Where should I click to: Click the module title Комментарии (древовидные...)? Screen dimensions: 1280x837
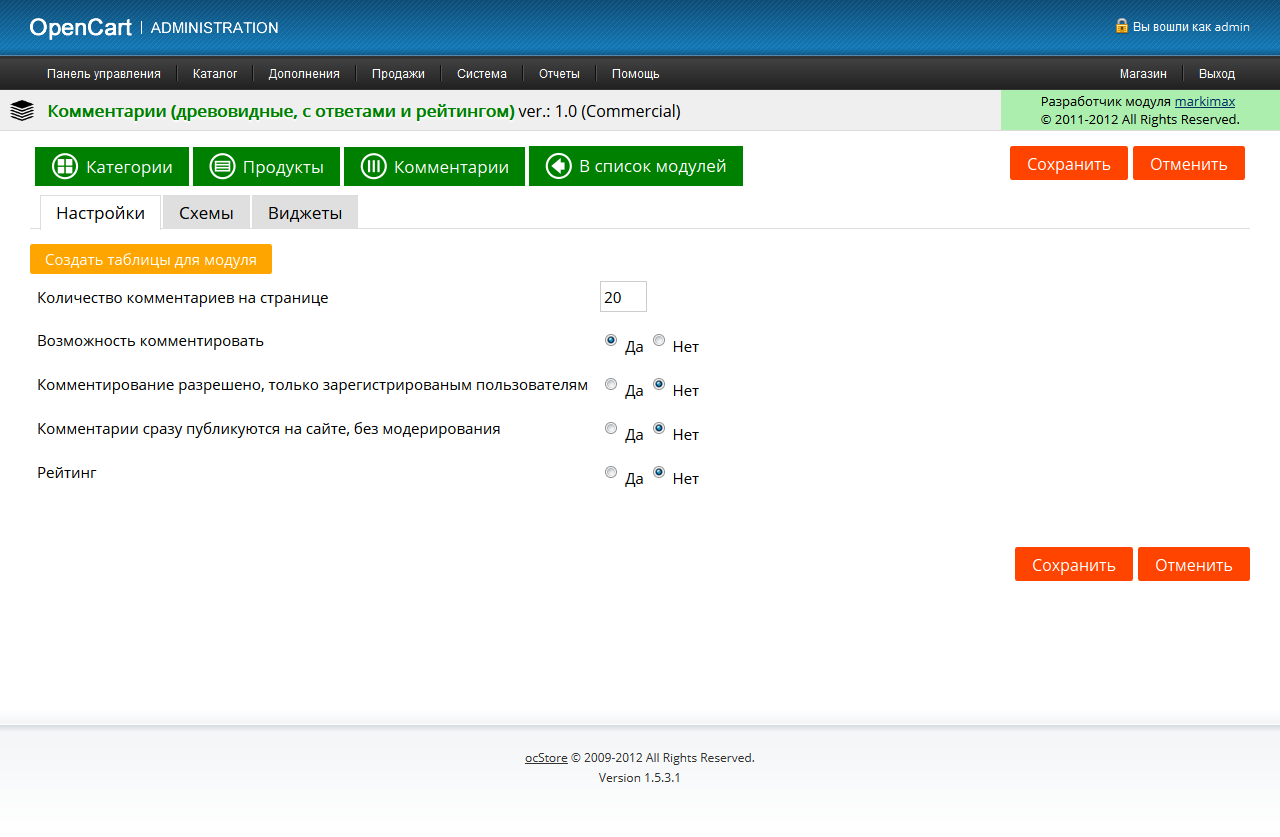point(281,111)
